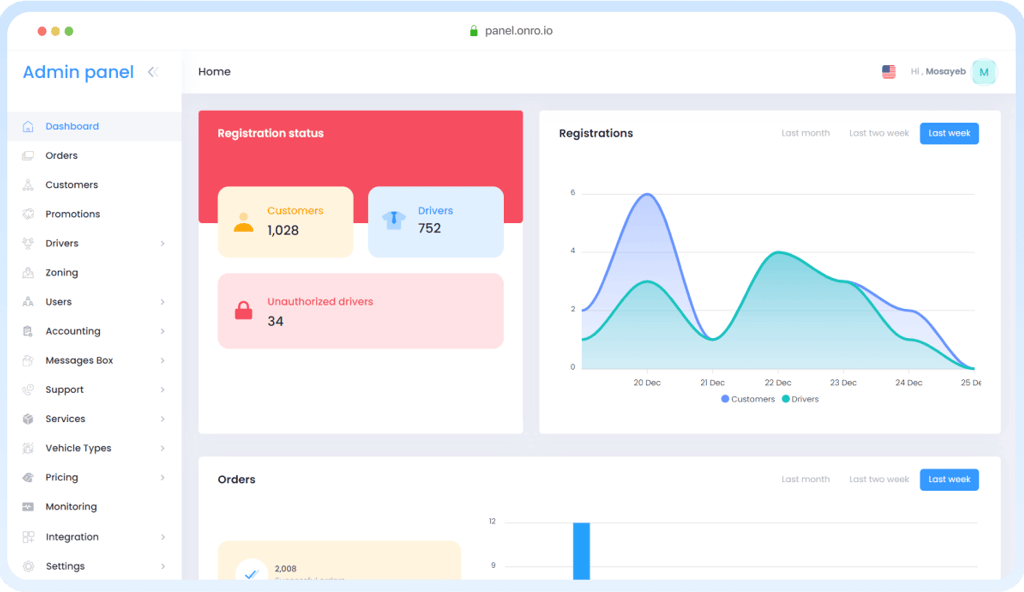The width and height of the screenshot is (1024, 592).
Task: Open user profile avatar M
Action: point(984,72)
